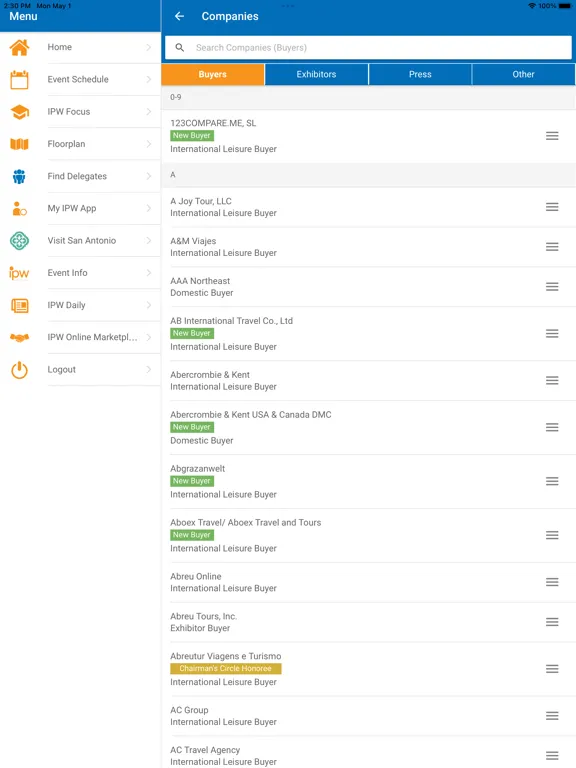The height and width of the screenshot is (768, 576).
Task: Expand the Find Delegates chevron
Action: coord(148,176)
